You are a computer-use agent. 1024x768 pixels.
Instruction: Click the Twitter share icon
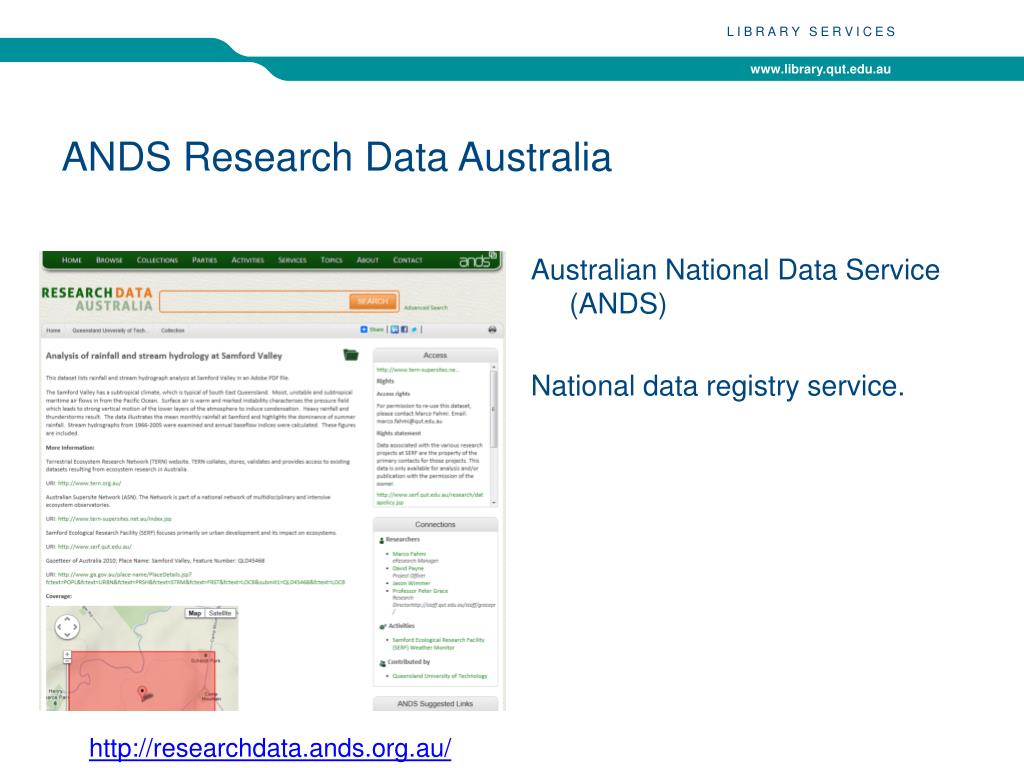click(414, 330)
